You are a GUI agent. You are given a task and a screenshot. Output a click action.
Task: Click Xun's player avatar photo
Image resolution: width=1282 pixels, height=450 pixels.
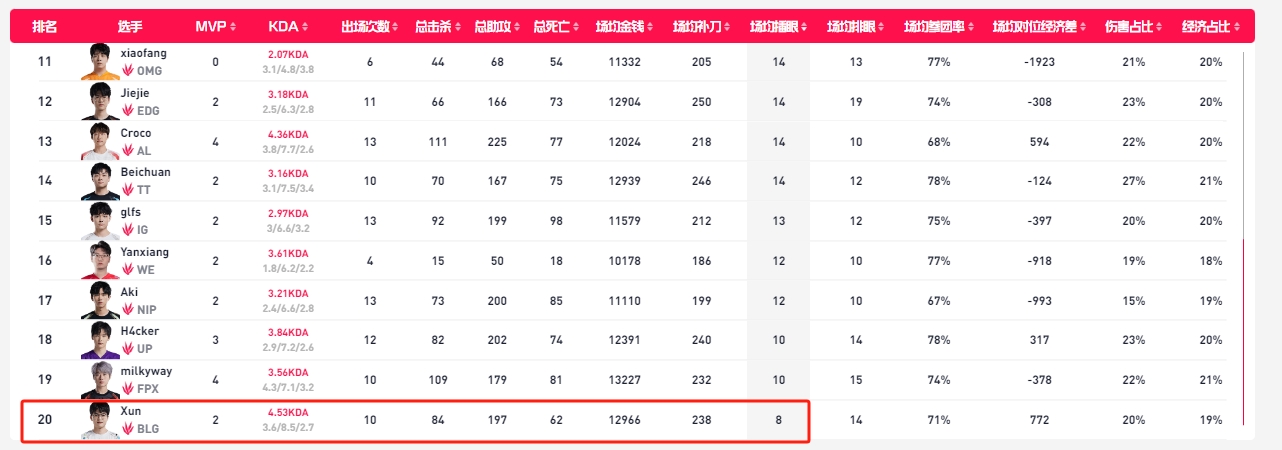click(x=100, y=420)
